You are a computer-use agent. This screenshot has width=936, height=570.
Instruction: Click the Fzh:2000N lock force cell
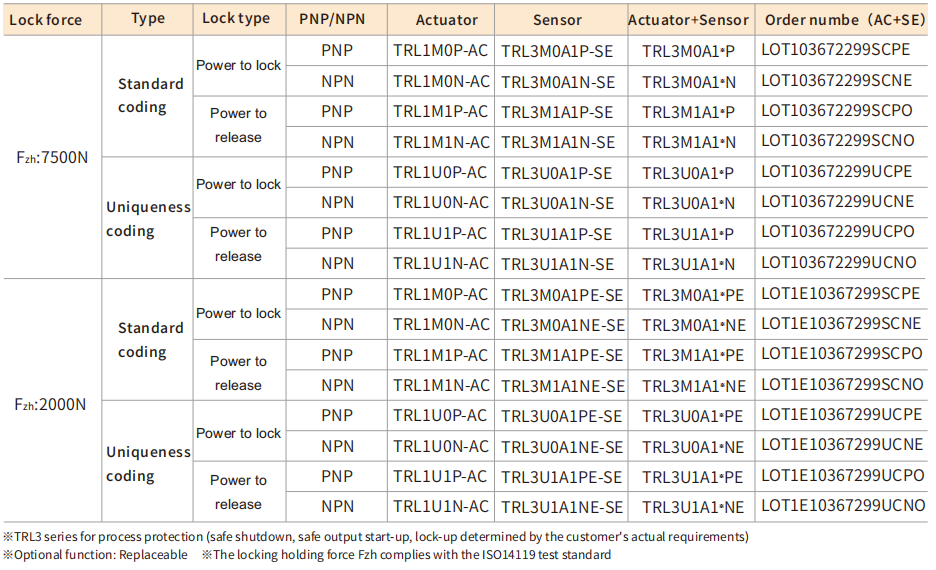click(51, 403)
